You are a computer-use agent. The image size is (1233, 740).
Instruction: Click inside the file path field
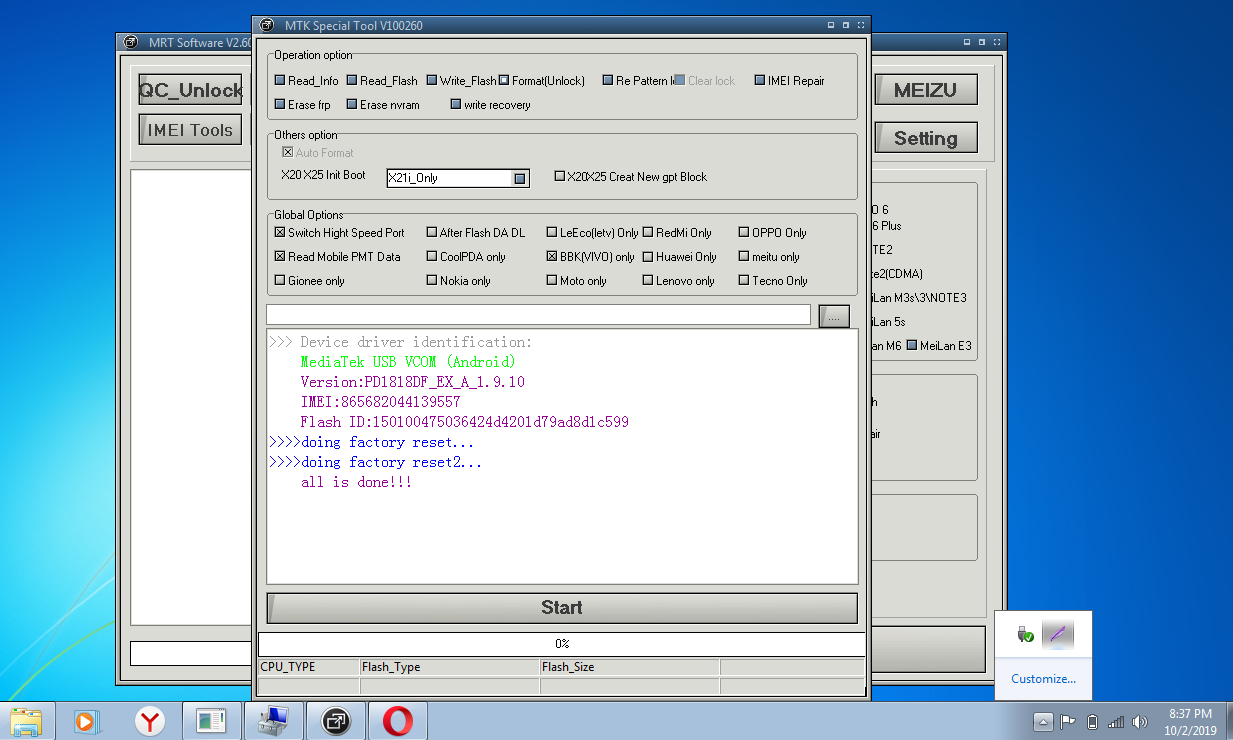[538, 315]
